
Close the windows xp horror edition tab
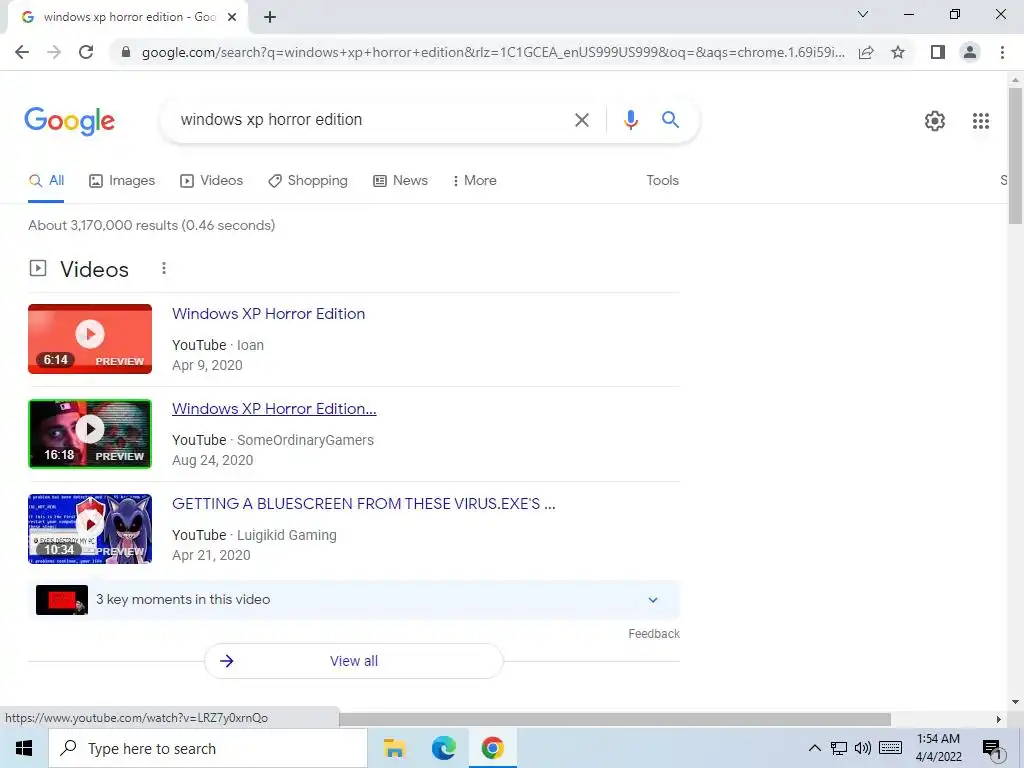pyautogui.click(x=232, y=17)
